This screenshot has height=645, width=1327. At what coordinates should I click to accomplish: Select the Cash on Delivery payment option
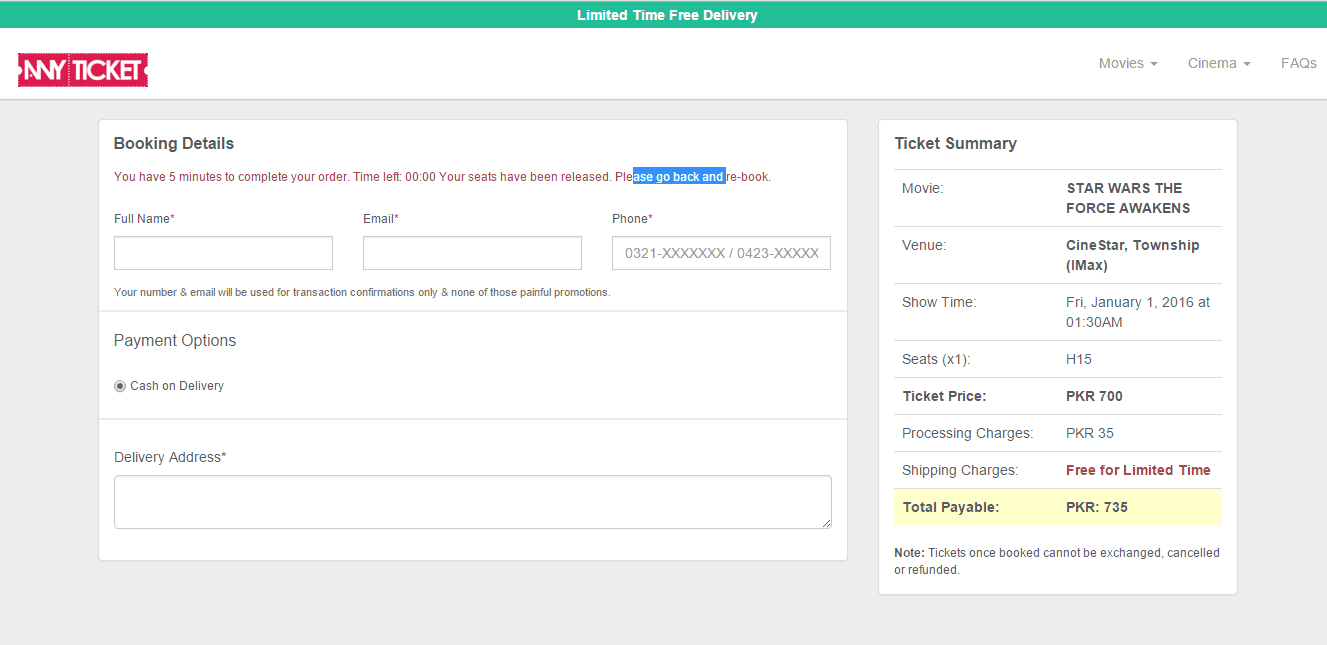tap(119, 385)
